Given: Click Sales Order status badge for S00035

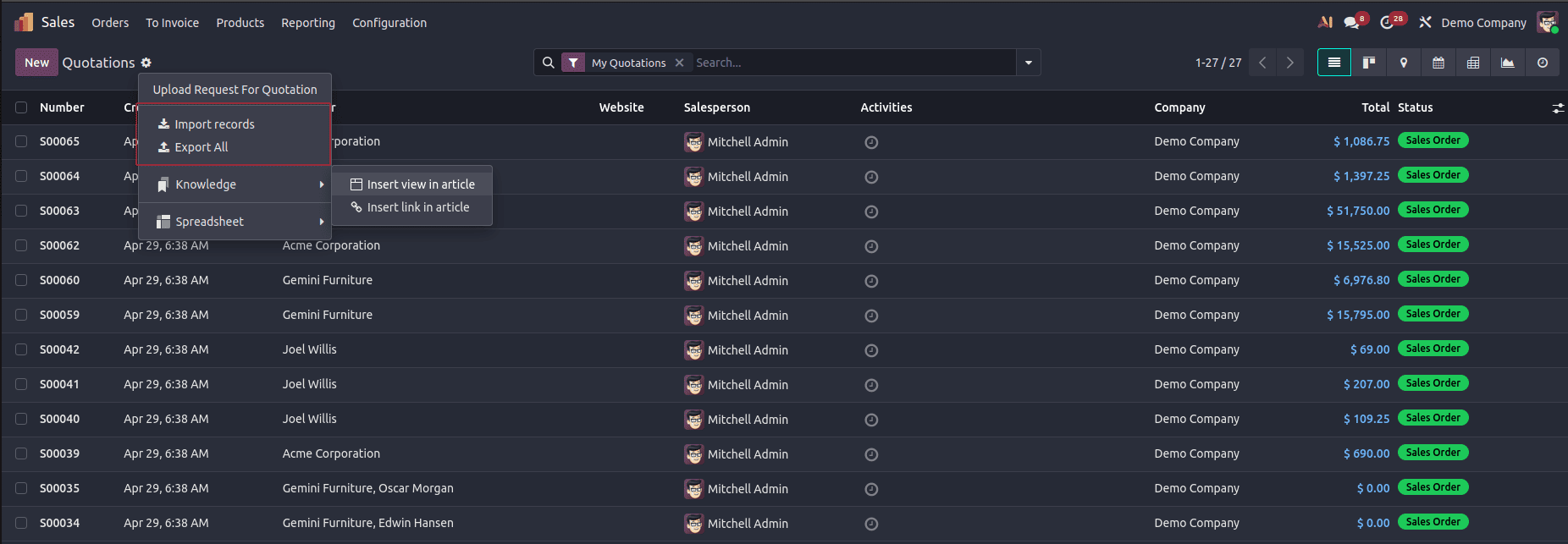Looking at the screenshot, I should (1433, 487).
